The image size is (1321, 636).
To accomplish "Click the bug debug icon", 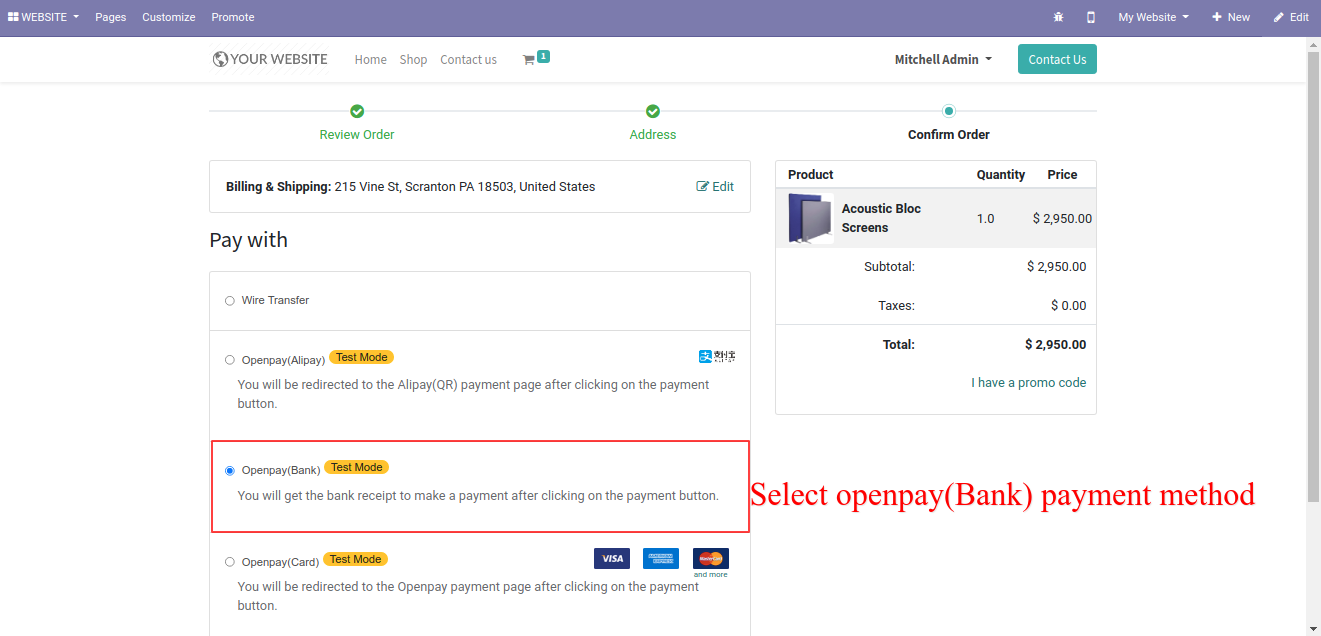I will point(1059,17).
